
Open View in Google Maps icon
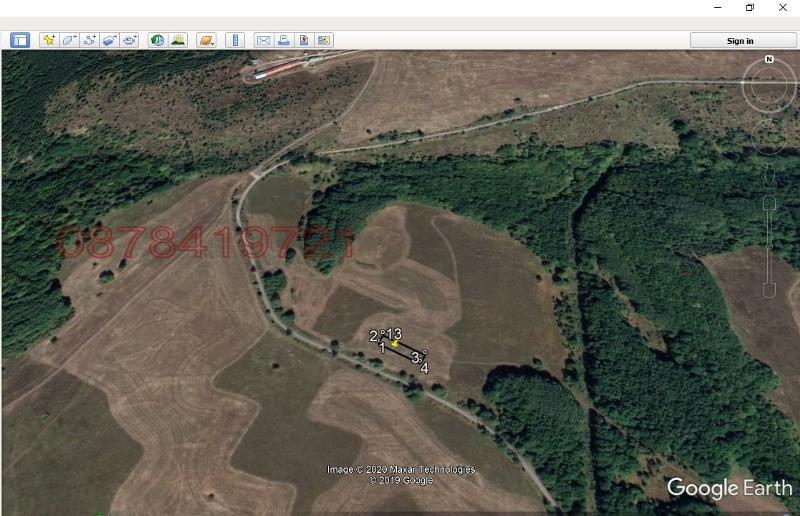(324, 40)
